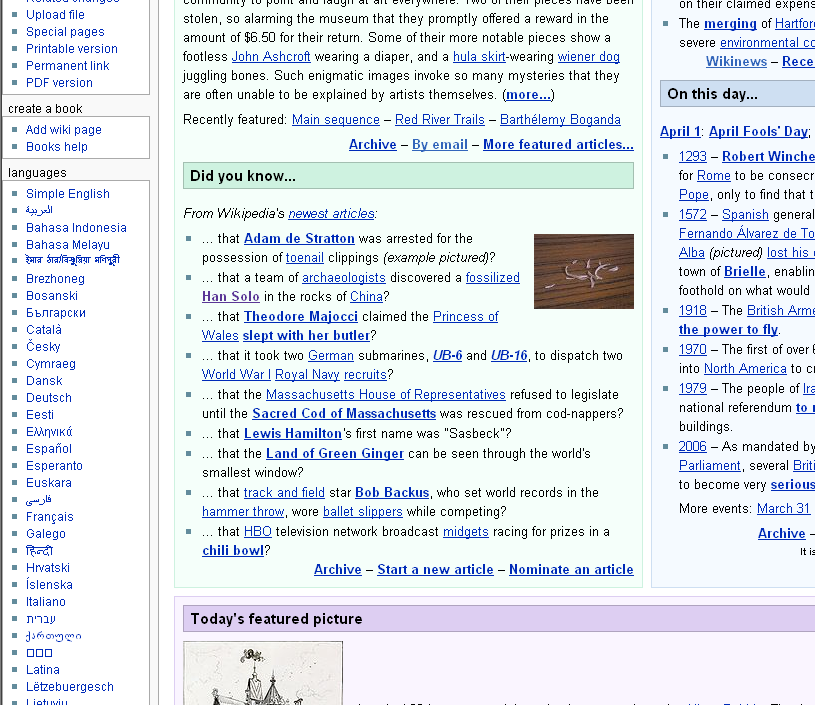
Task: Go to Special pages
Action: [65, 32]
